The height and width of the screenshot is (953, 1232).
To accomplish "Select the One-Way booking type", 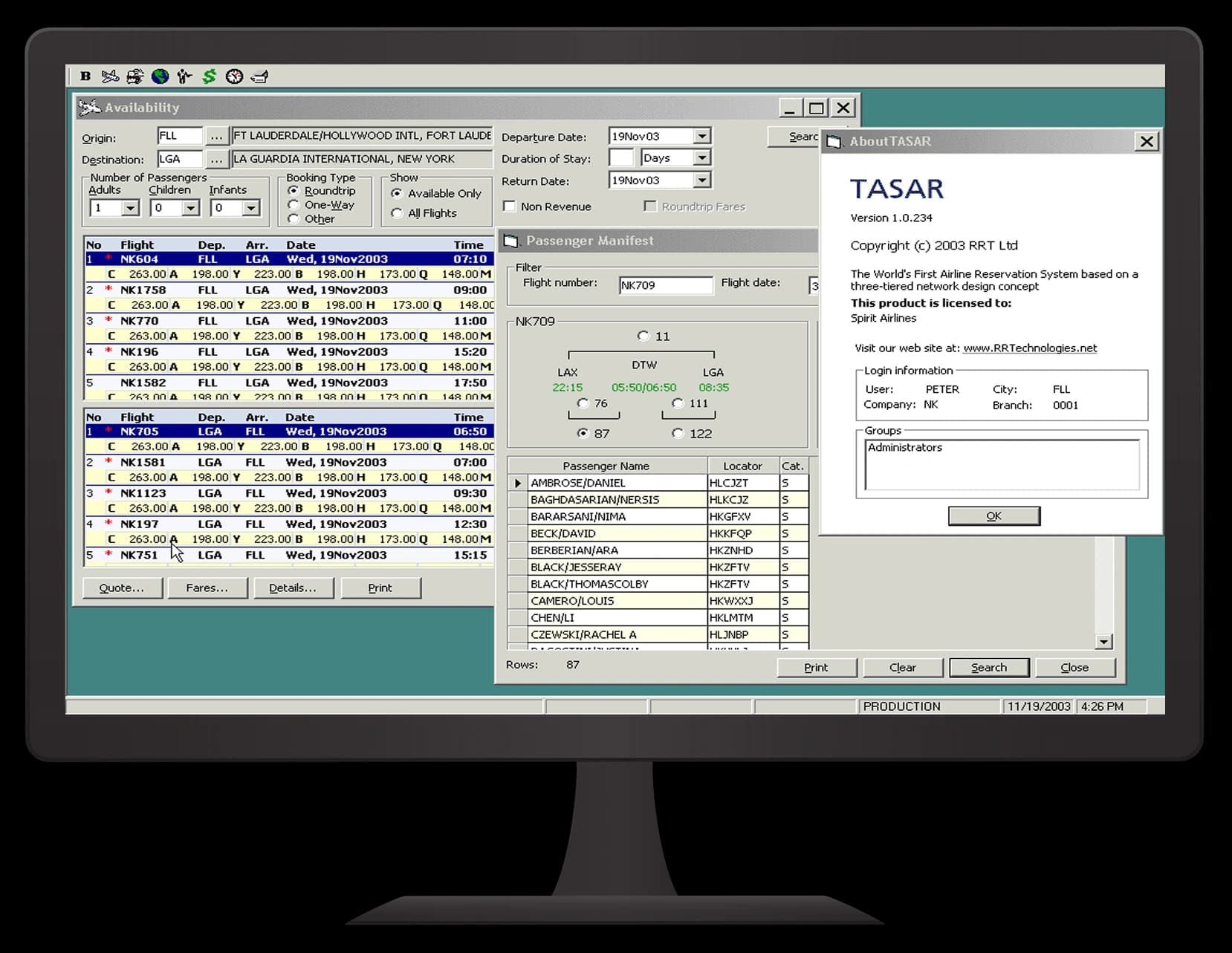I will click(x=294, y=205).
